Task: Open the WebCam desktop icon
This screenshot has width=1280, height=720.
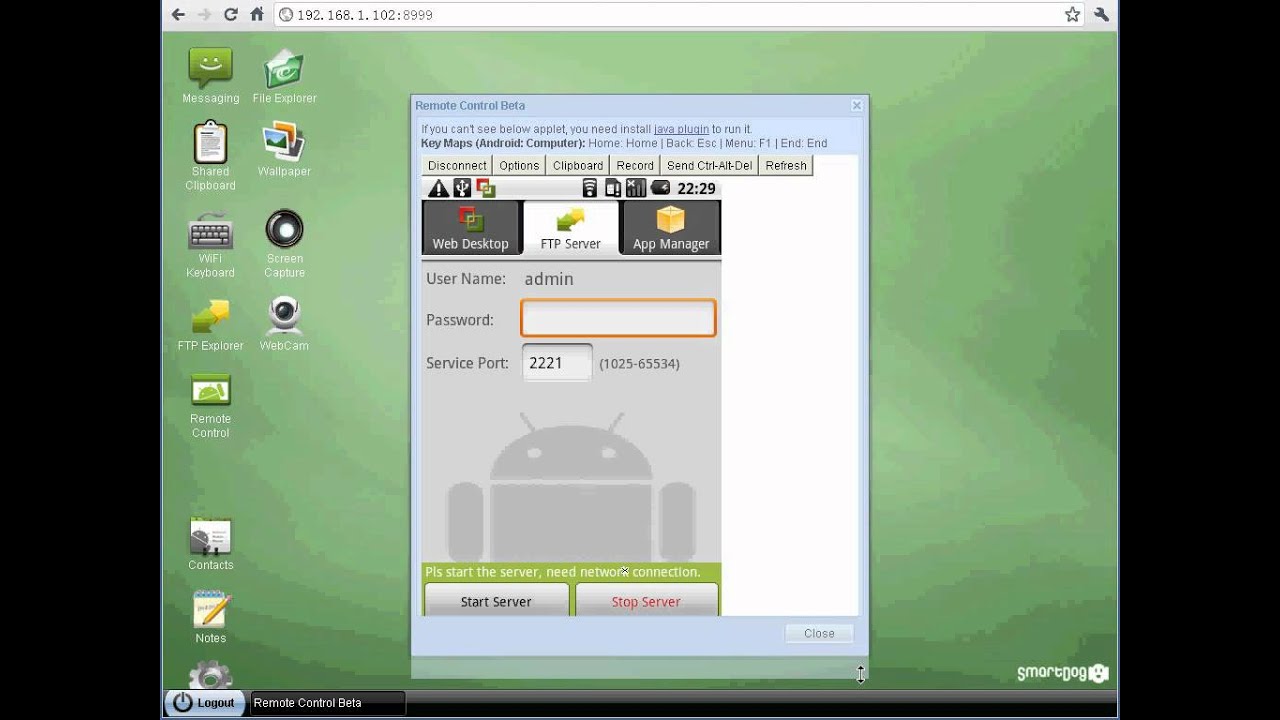Action: (x=284, y=324)
